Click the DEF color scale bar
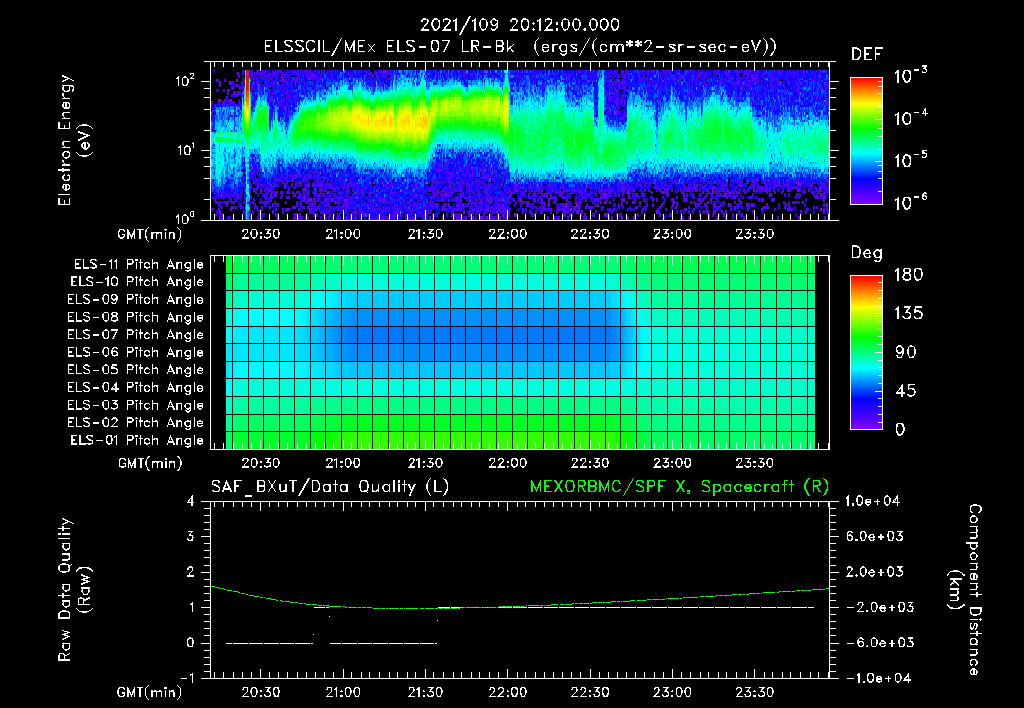Viewport: 1024px width, 708px height. (866, 141)
